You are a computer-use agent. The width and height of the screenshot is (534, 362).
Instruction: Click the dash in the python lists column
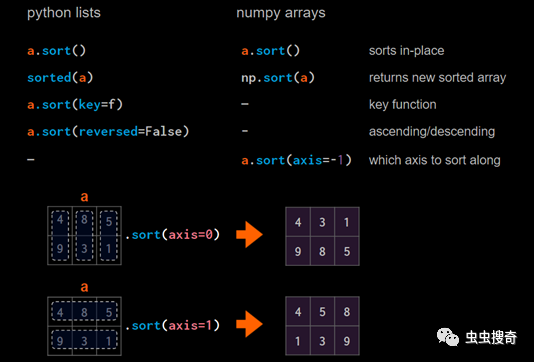[x=31, y=159]
